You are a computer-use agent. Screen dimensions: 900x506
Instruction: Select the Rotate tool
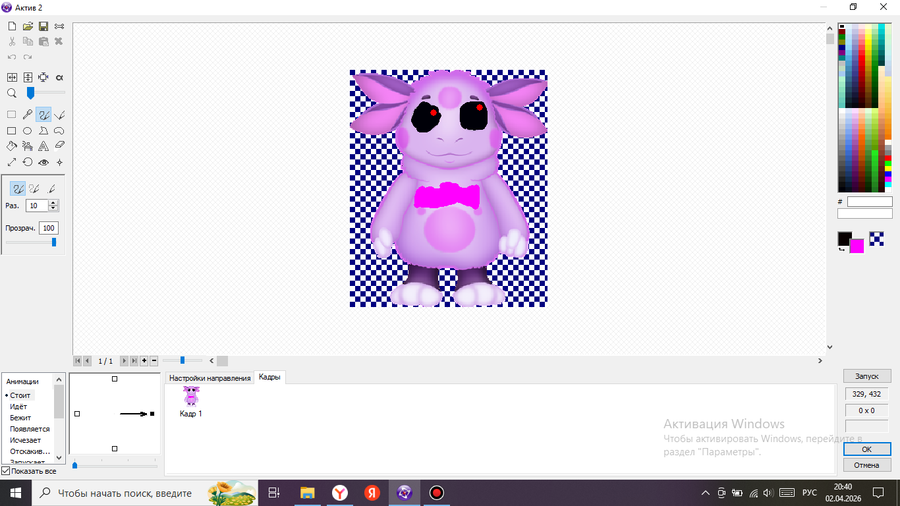coord(28,162)
